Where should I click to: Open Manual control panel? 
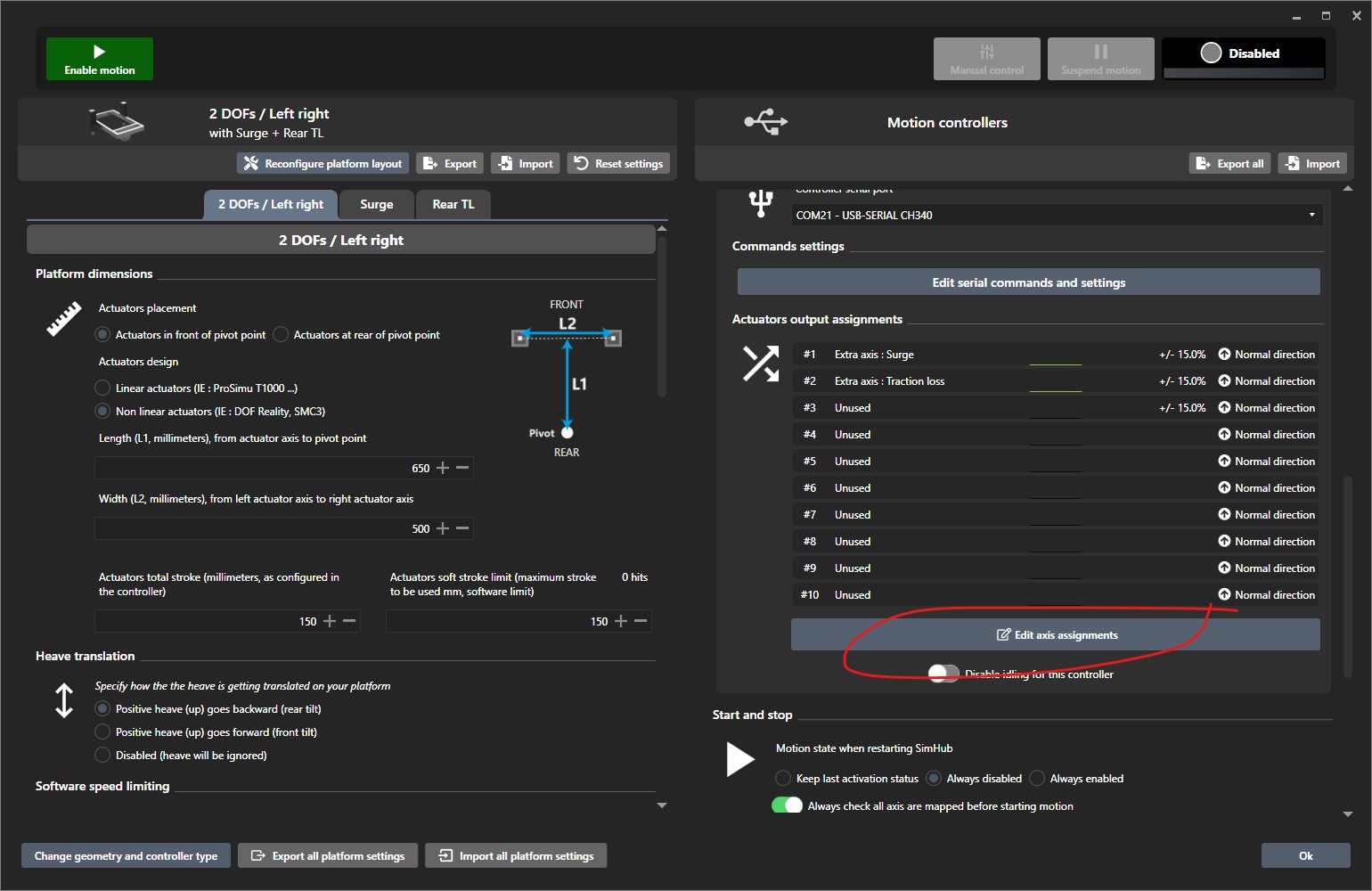[987, 59]
